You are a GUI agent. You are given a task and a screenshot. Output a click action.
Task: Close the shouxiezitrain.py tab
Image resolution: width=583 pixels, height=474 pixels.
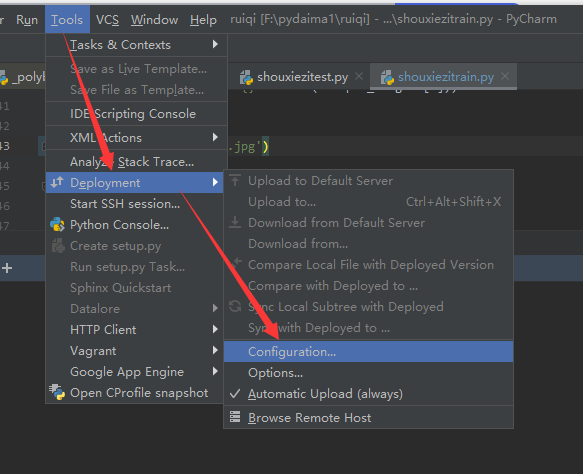(505, 76)
